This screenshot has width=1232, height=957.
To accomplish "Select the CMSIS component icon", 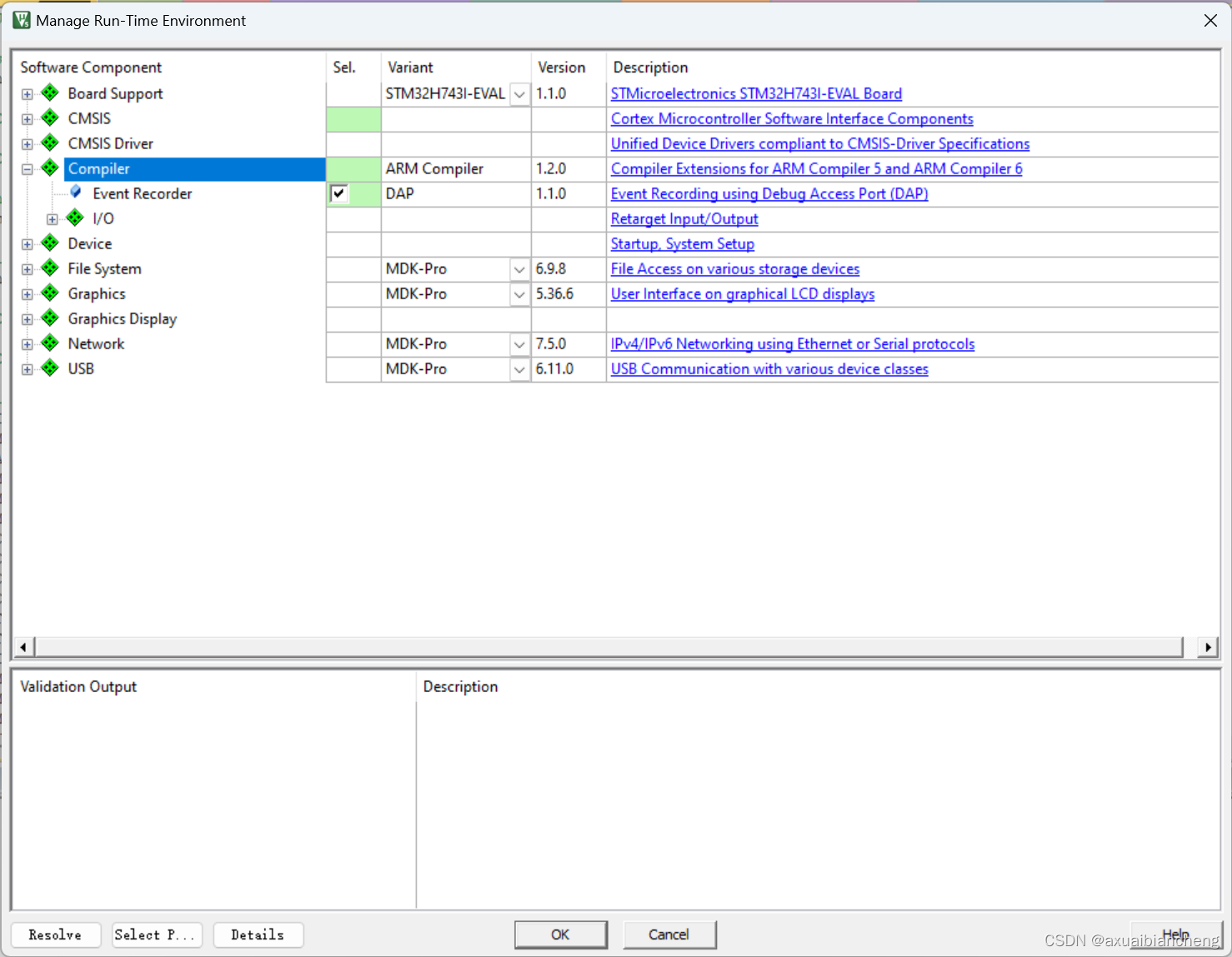I will coord(50,118).
